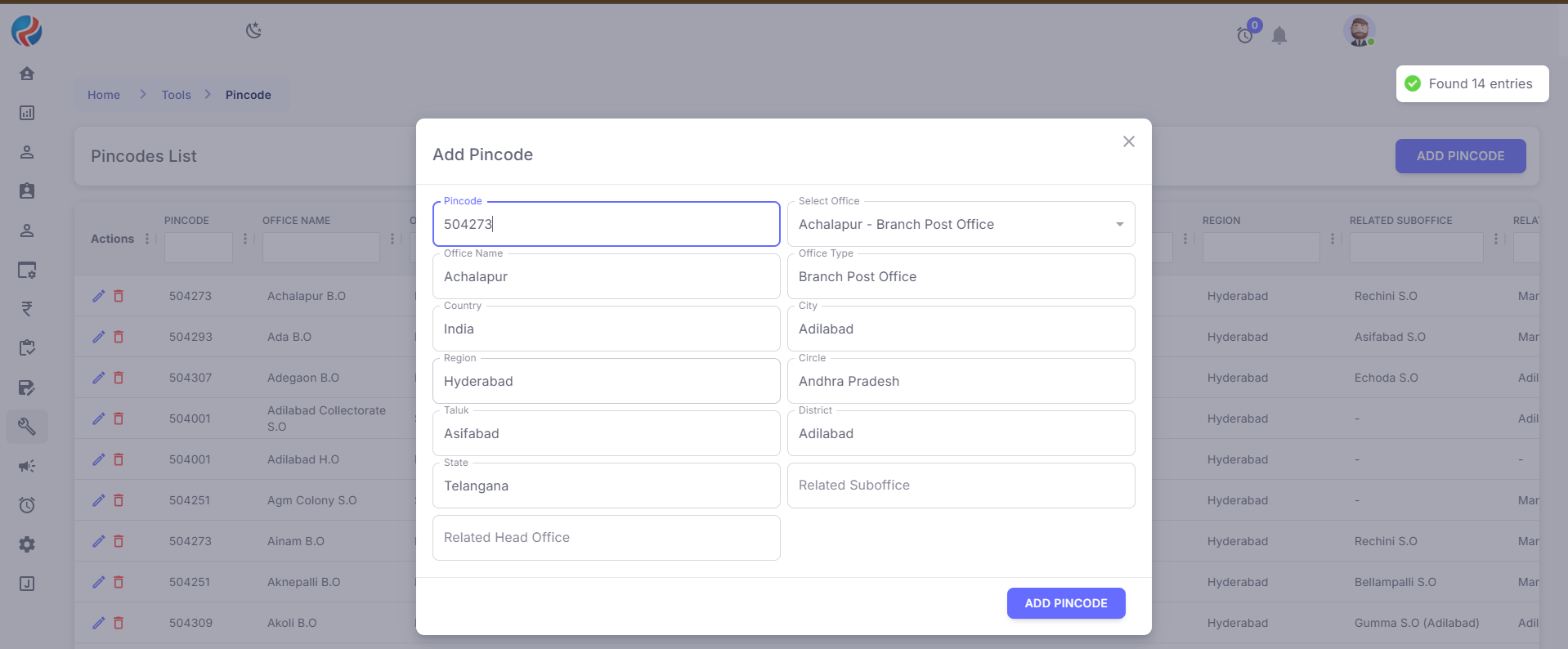Navigate to Tools breadcrumb
Viewport: 1568px width, 649px height.
[x=176, y=95]
